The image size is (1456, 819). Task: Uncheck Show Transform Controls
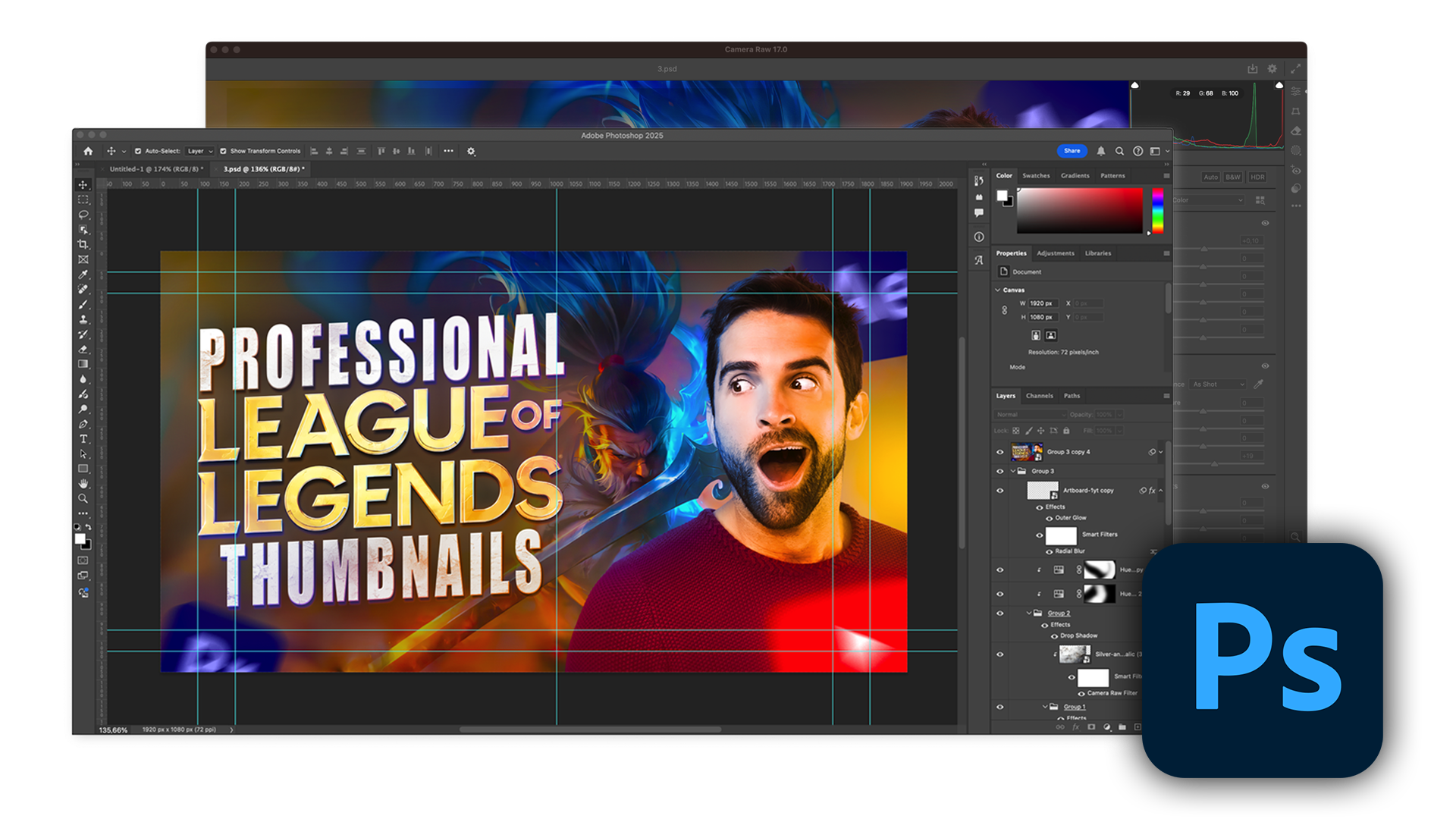pos(224,151)
